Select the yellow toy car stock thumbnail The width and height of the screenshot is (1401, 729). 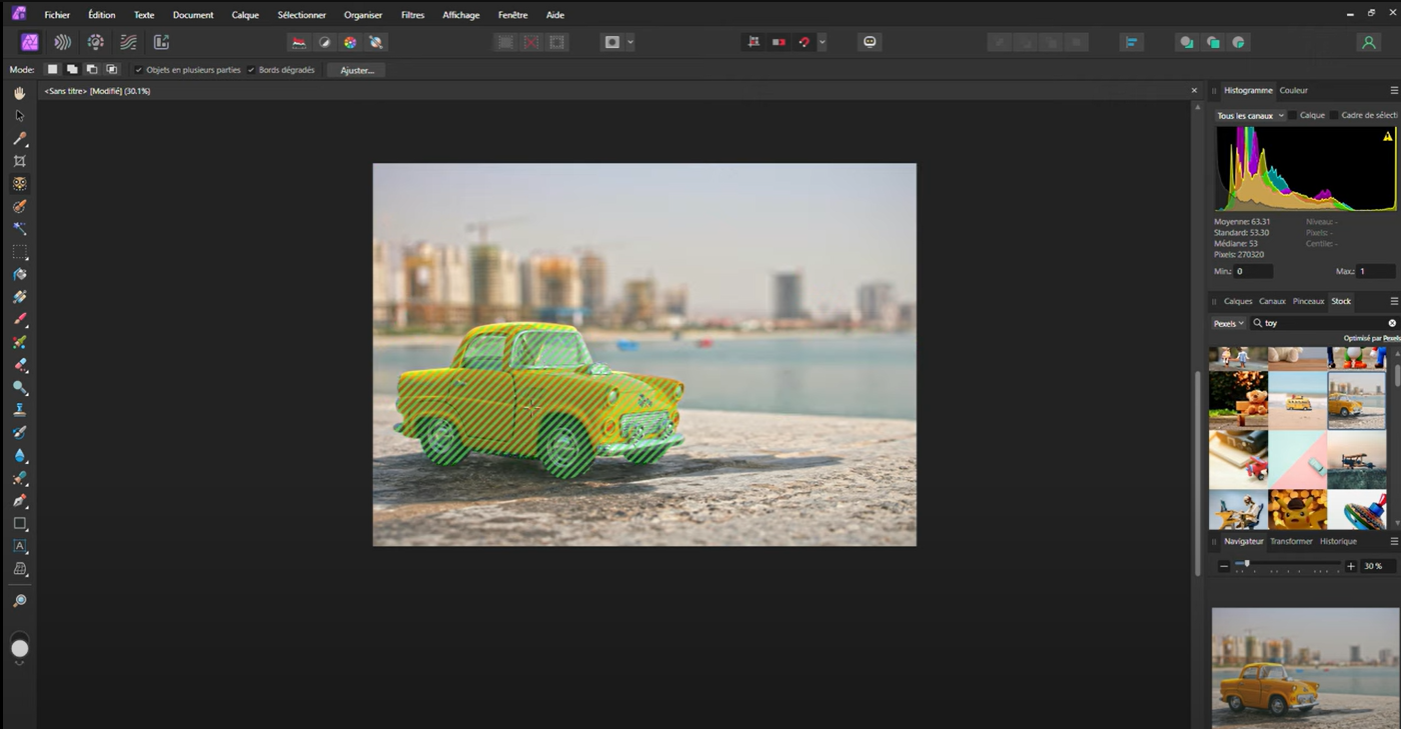[x=1356, y=400]
